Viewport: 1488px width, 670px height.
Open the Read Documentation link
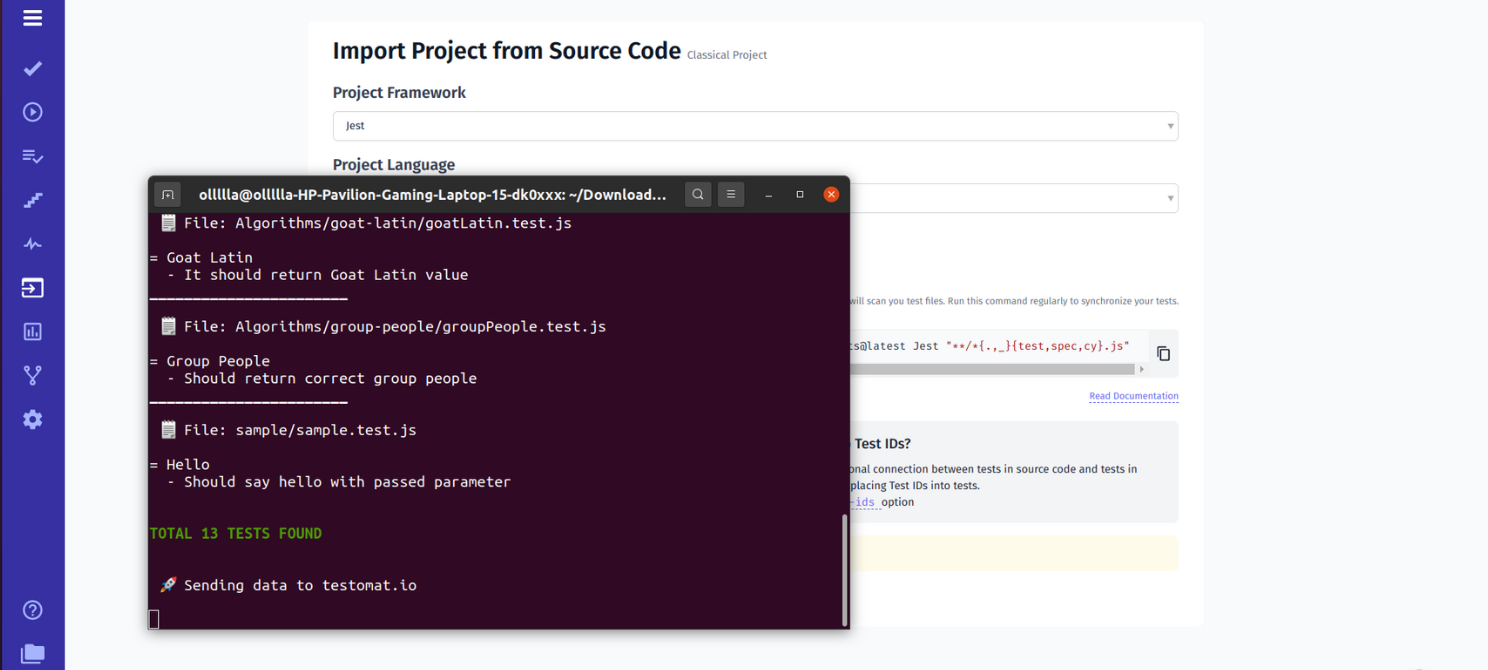point(1133,396)
